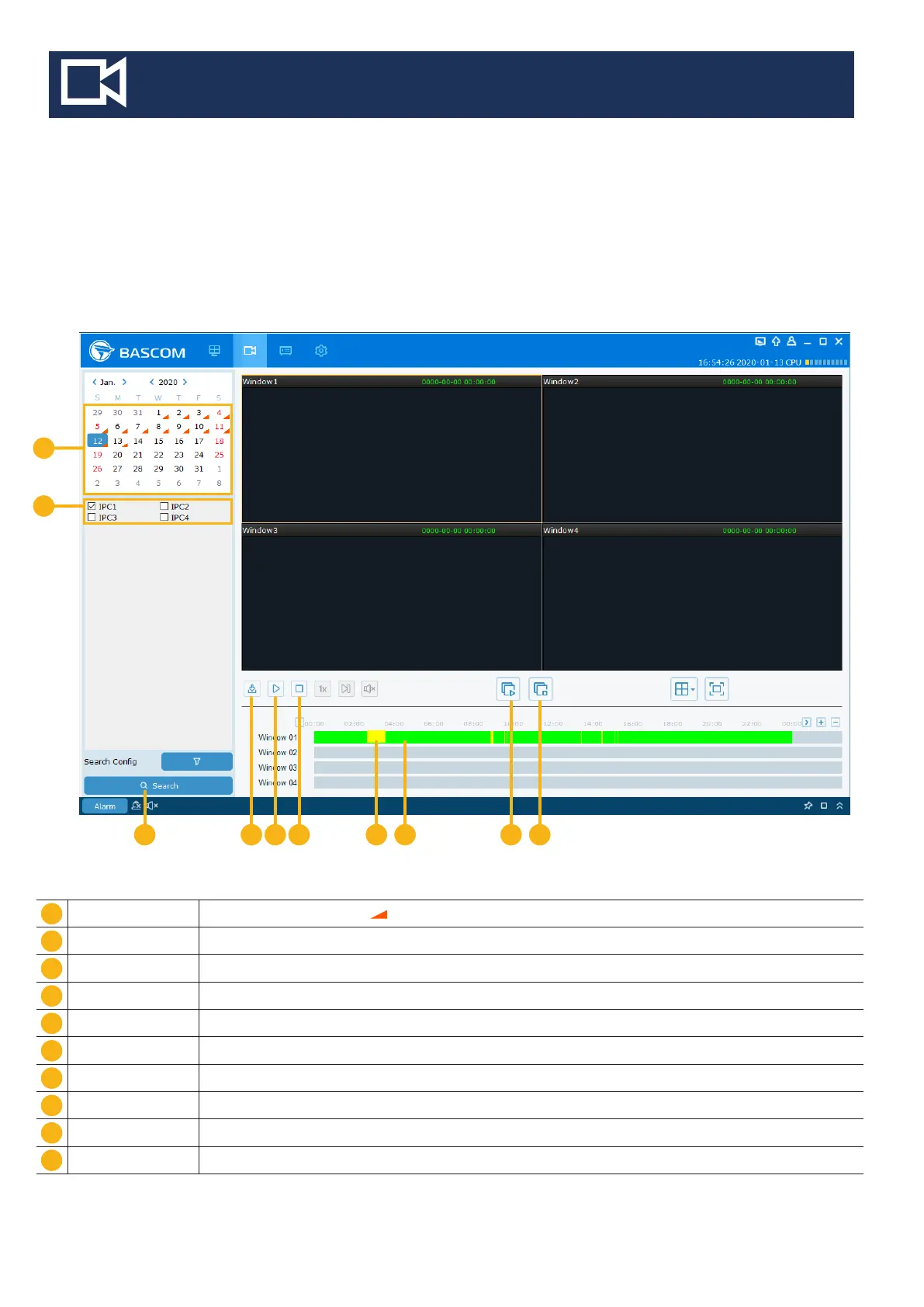Select January 5 in the calendar

coord(98,427)
